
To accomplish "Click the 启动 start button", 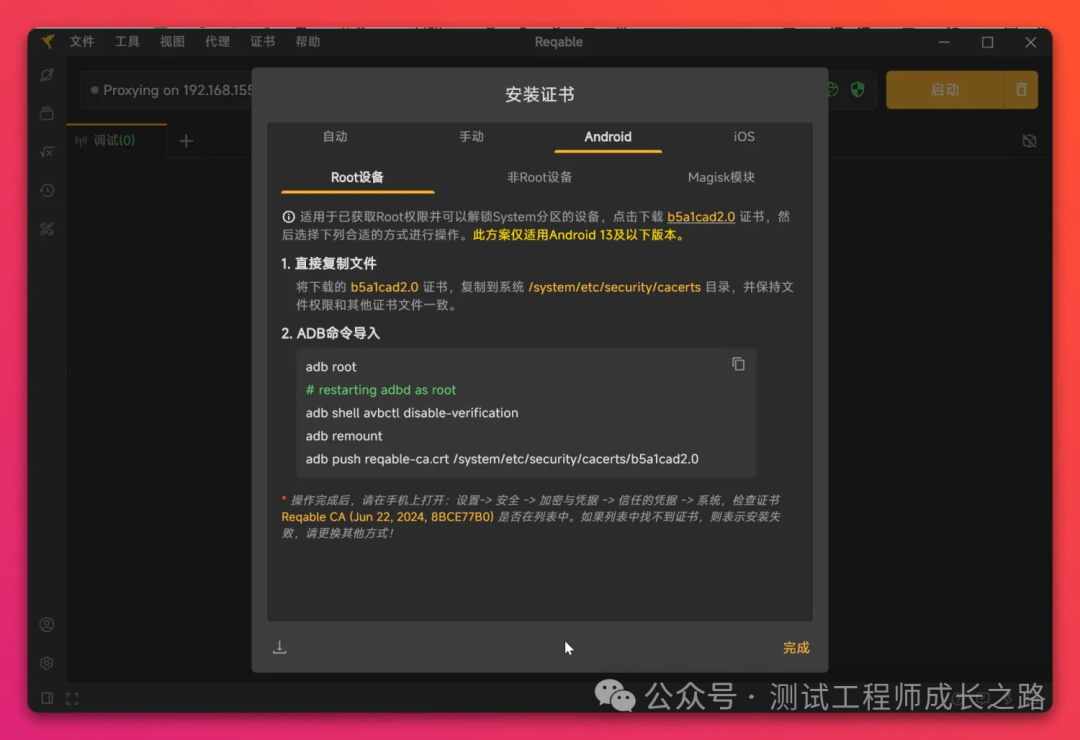I will click(x=944, y=90).
